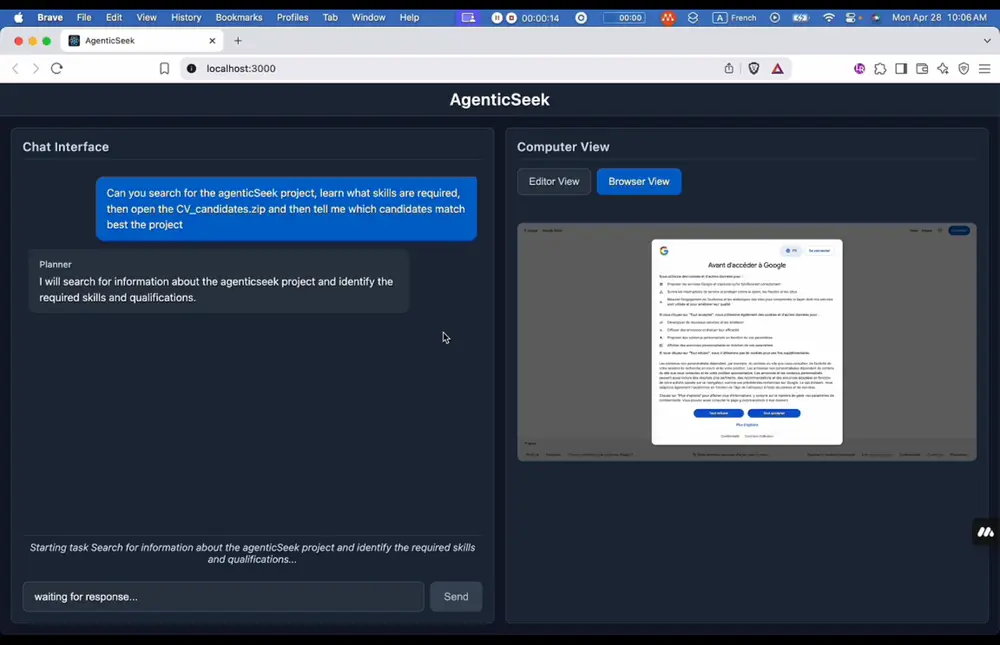Open the Share menu icon
The width and height of the screenshot is (1000, 645).
pyautogui.click(x=729, y=68)
